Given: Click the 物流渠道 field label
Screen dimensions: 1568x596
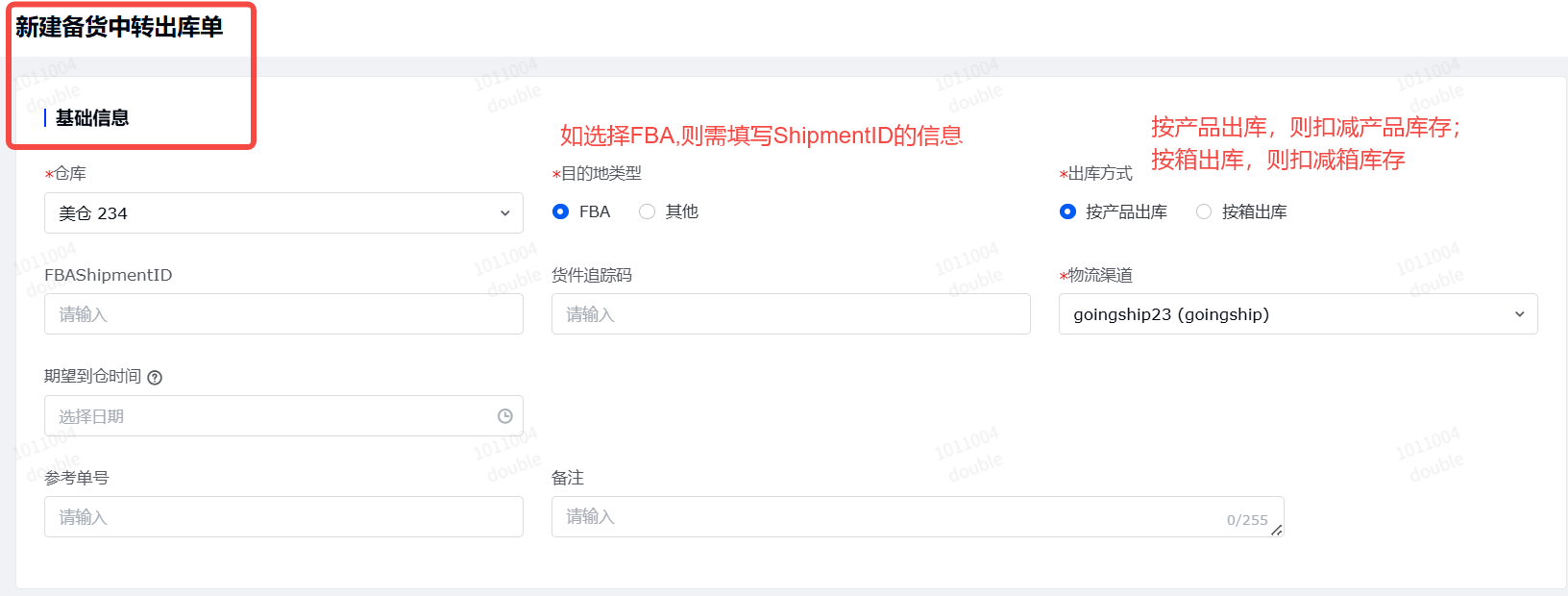Looking at the screenshot, I should (1100, 276).
